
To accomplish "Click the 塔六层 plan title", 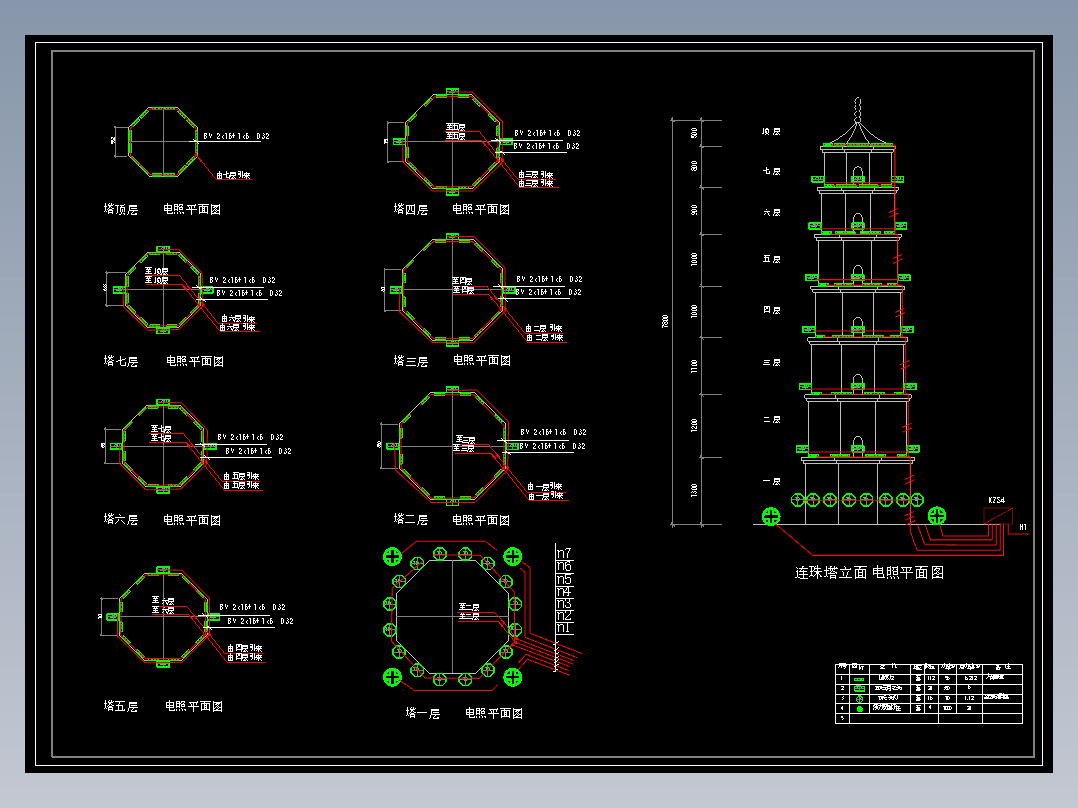I will pos(121,519).
